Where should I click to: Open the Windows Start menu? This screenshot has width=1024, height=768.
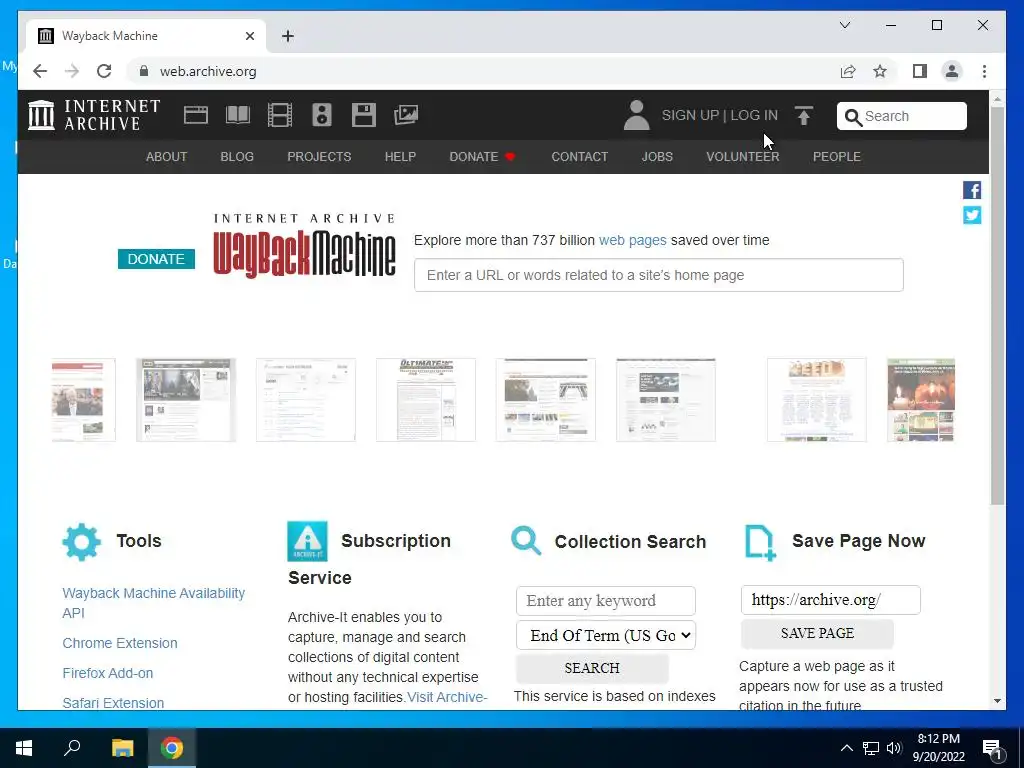pyautogui.click(x=24, y=748)
